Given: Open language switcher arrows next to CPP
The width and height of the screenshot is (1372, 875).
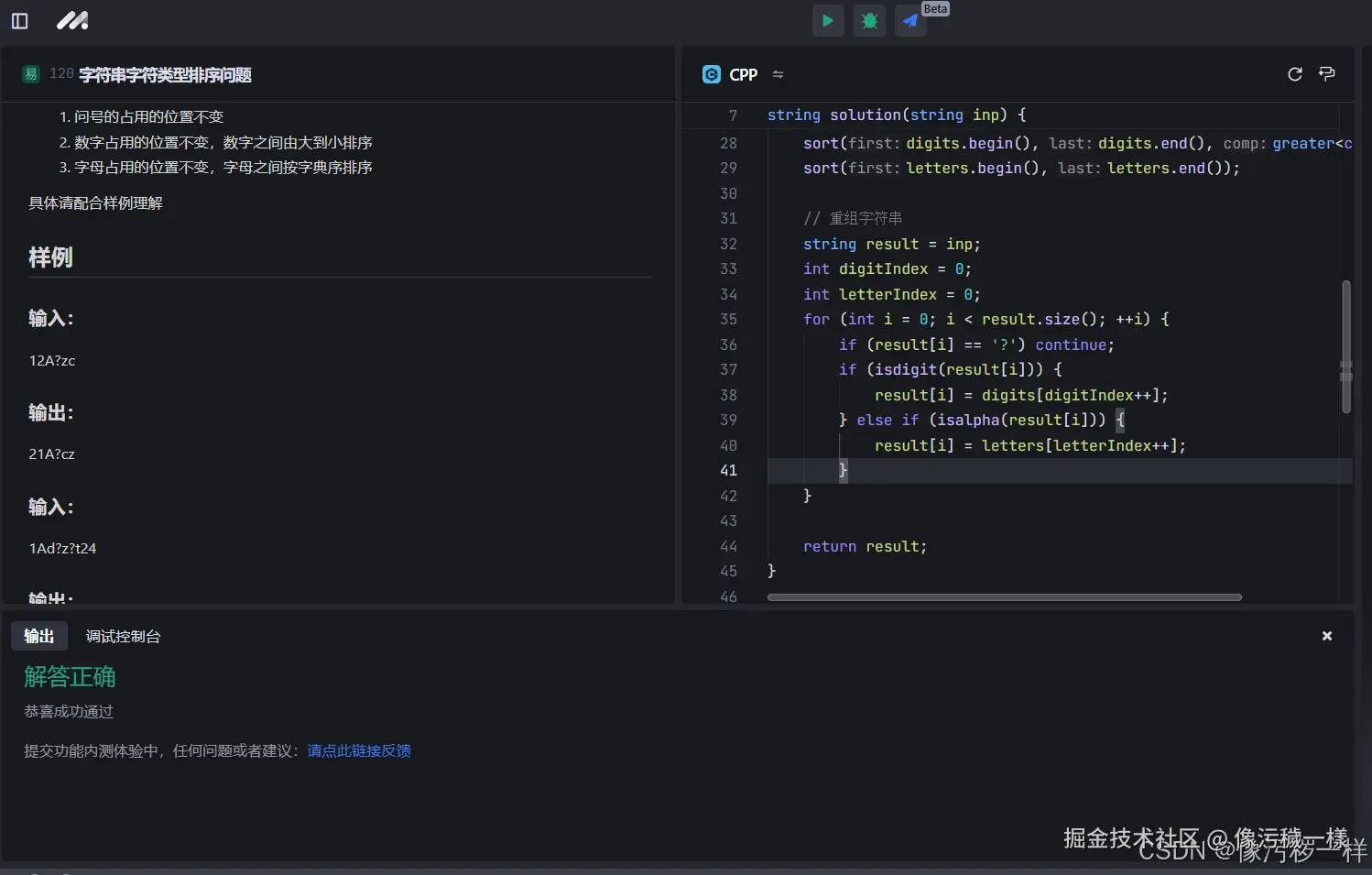Looking at the screenshot, I should pos(778,74).
